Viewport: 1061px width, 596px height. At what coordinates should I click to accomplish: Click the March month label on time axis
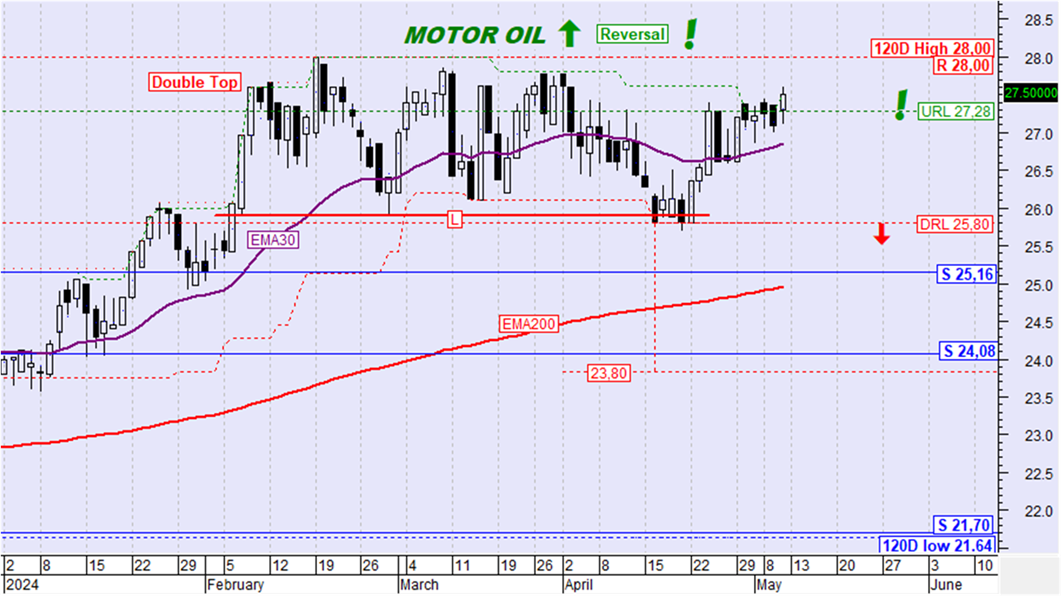point(420,584)
